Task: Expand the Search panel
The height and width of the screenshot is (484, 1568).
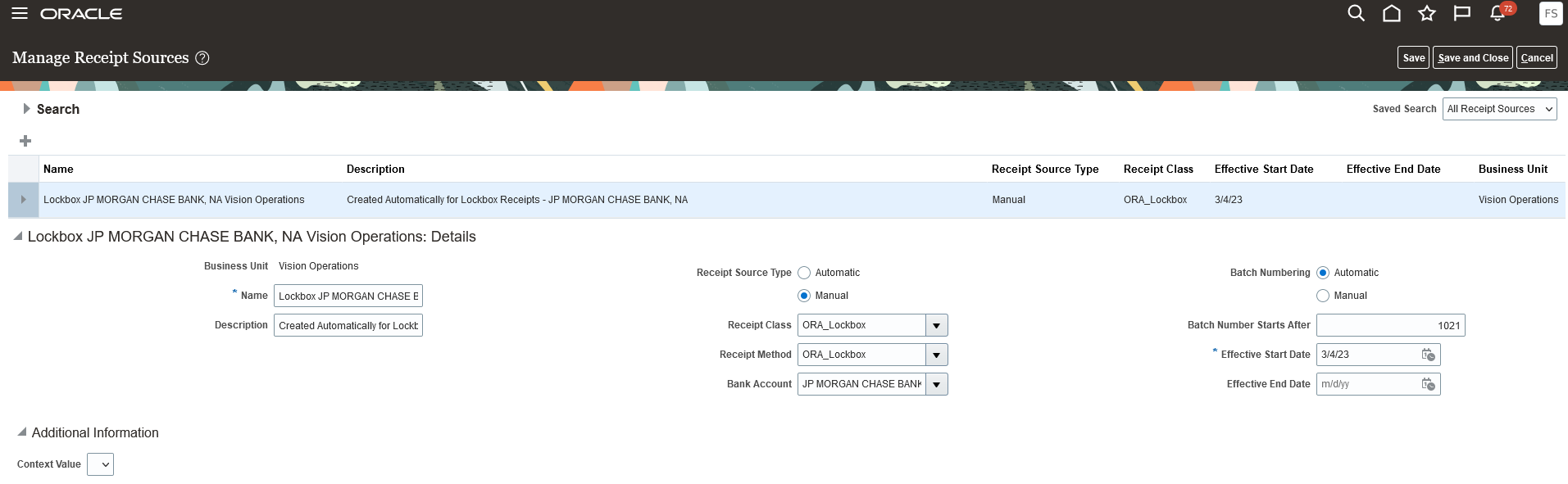Action: 26,109
